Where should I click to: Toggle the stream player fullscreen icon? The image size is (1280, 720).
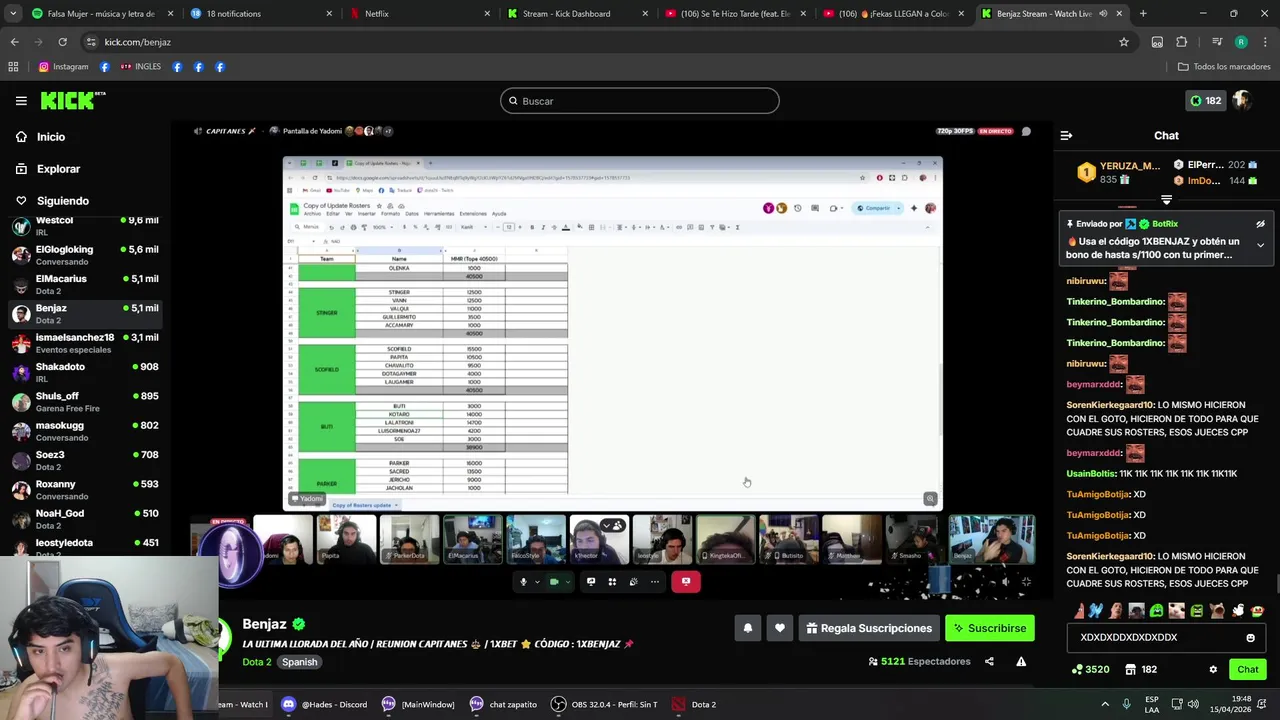[x=1026, y=581]
